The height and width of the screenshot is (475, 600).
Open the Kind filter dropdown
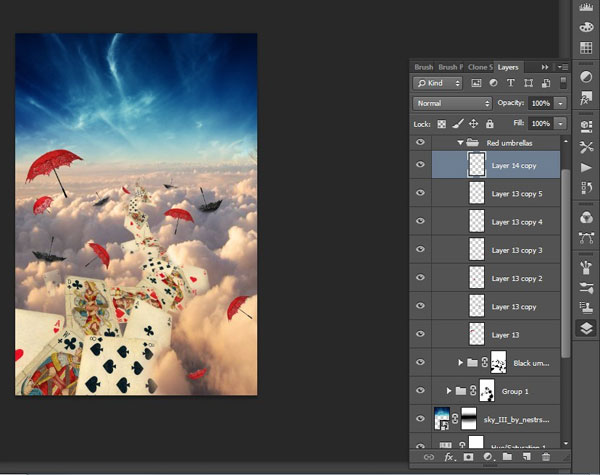tap(438, 83)
